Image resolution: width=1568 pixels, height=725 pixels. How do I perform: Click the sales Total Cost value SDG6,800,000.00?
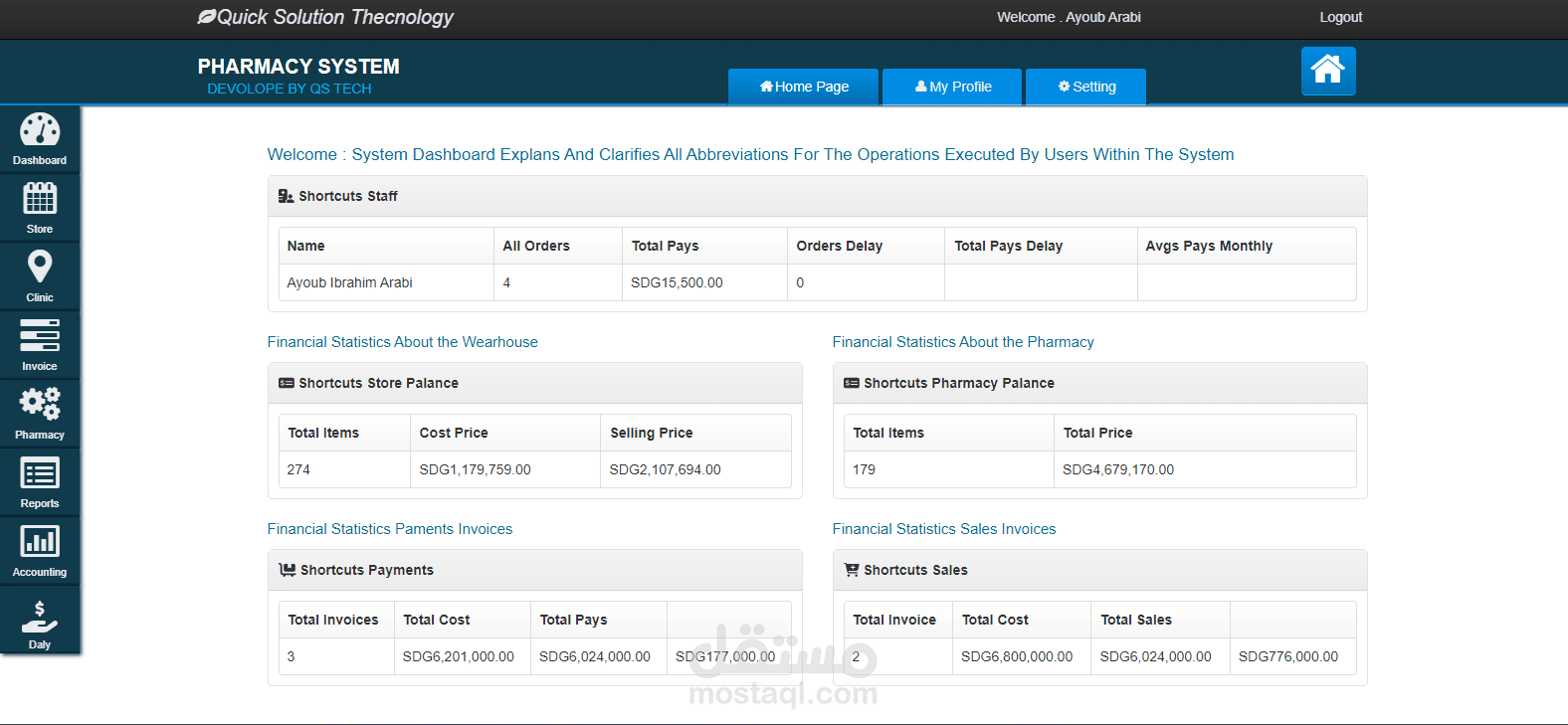(x=1017, y=656)
